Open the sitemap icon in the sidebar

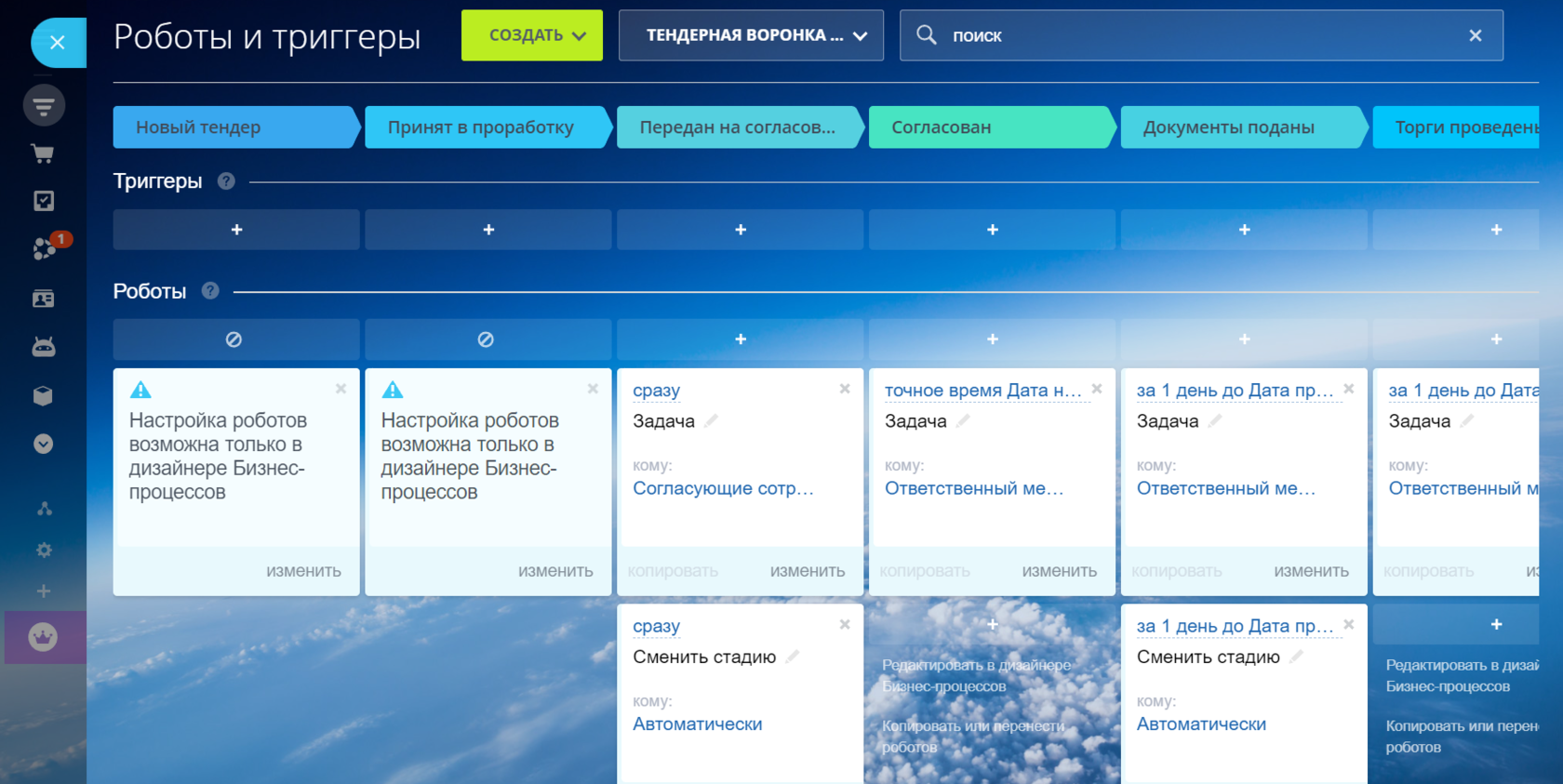pos(44,509)
